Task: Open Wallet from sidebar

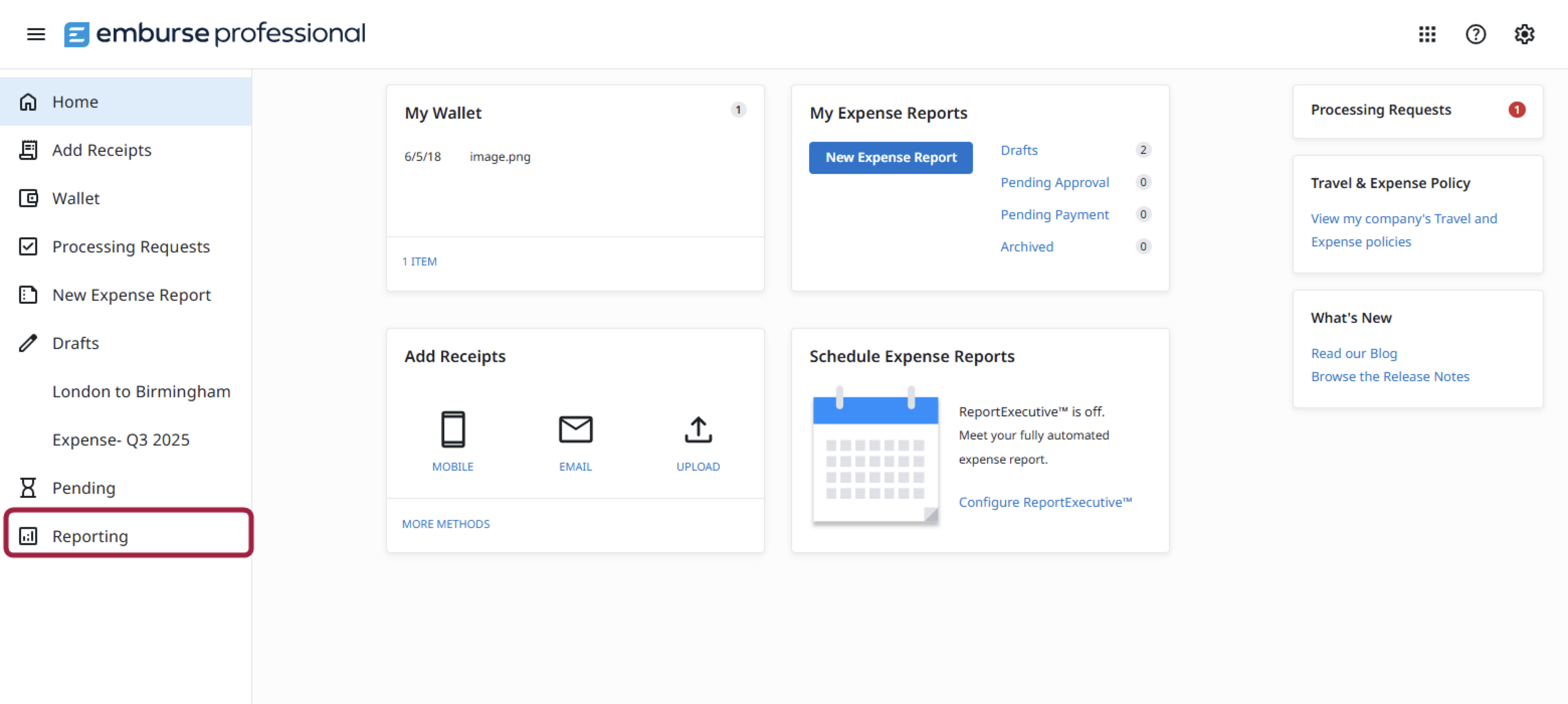Action: click(75, 198)
